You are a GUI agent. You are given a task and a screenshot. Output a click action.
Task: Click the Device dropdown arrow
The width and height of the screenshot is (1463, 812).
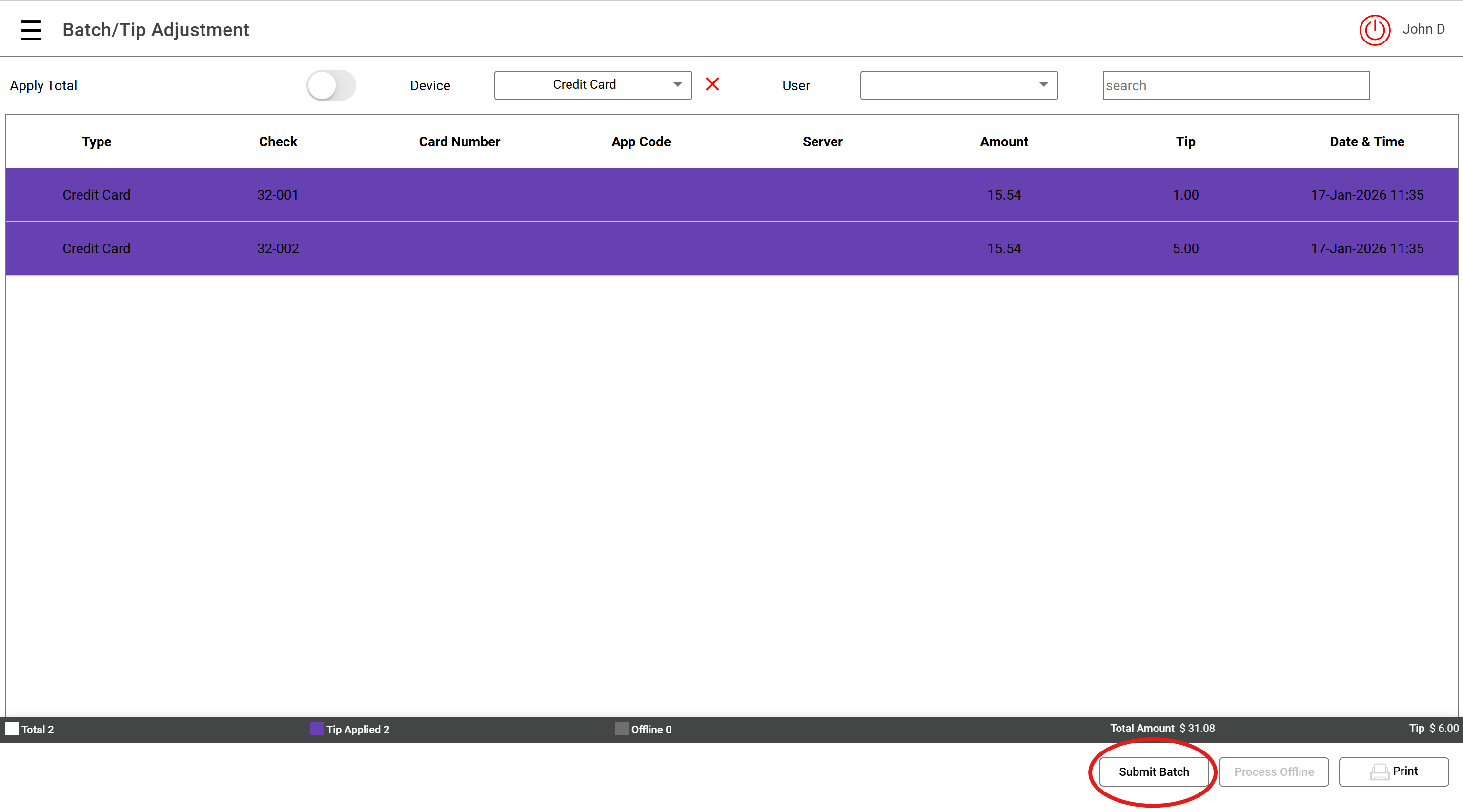[x=677, y=84]
